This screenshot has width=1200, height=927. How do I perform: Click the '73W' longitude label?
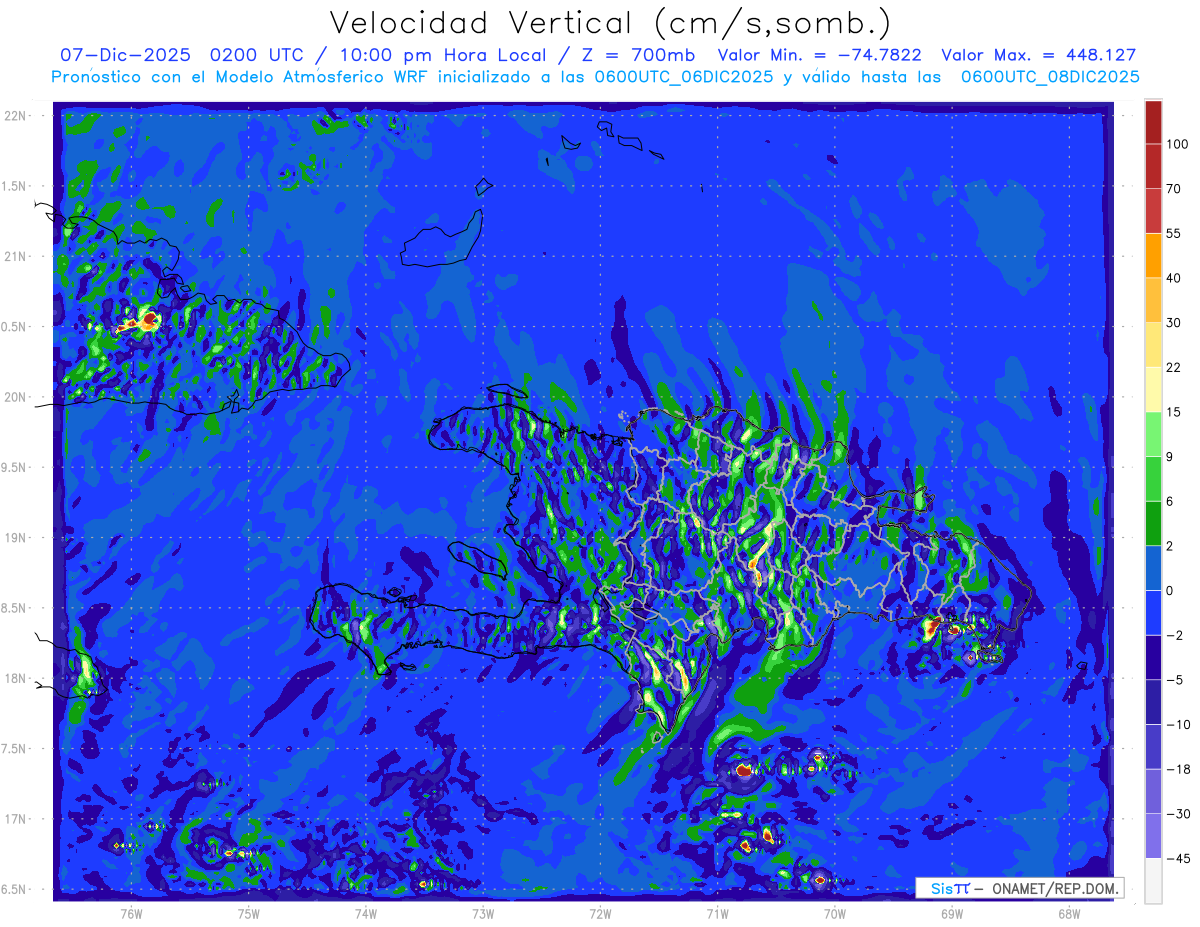point(483,913)
